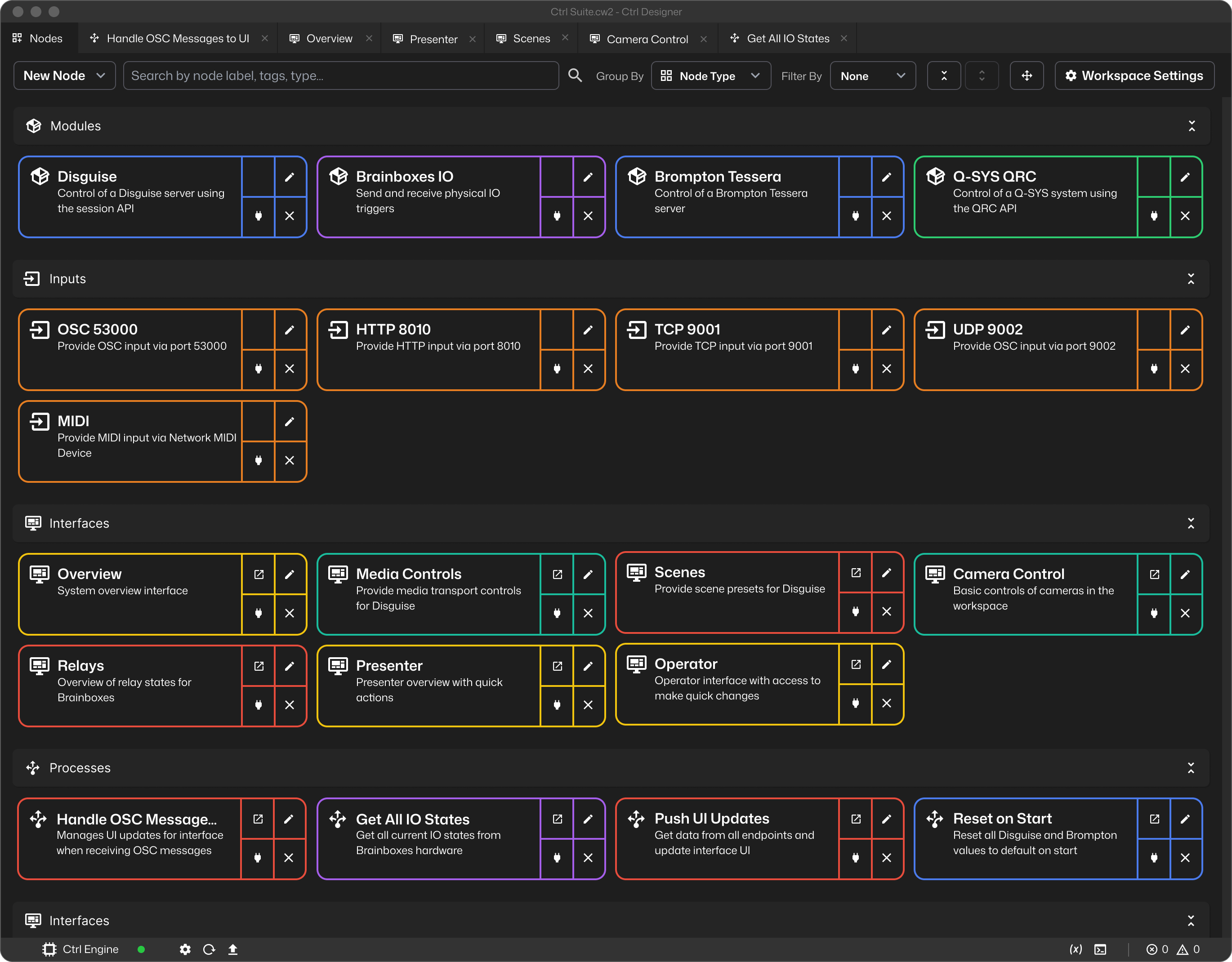Open Reset on Start process
This screenshot has width=1232, height=962.
tap(1154, 819)
